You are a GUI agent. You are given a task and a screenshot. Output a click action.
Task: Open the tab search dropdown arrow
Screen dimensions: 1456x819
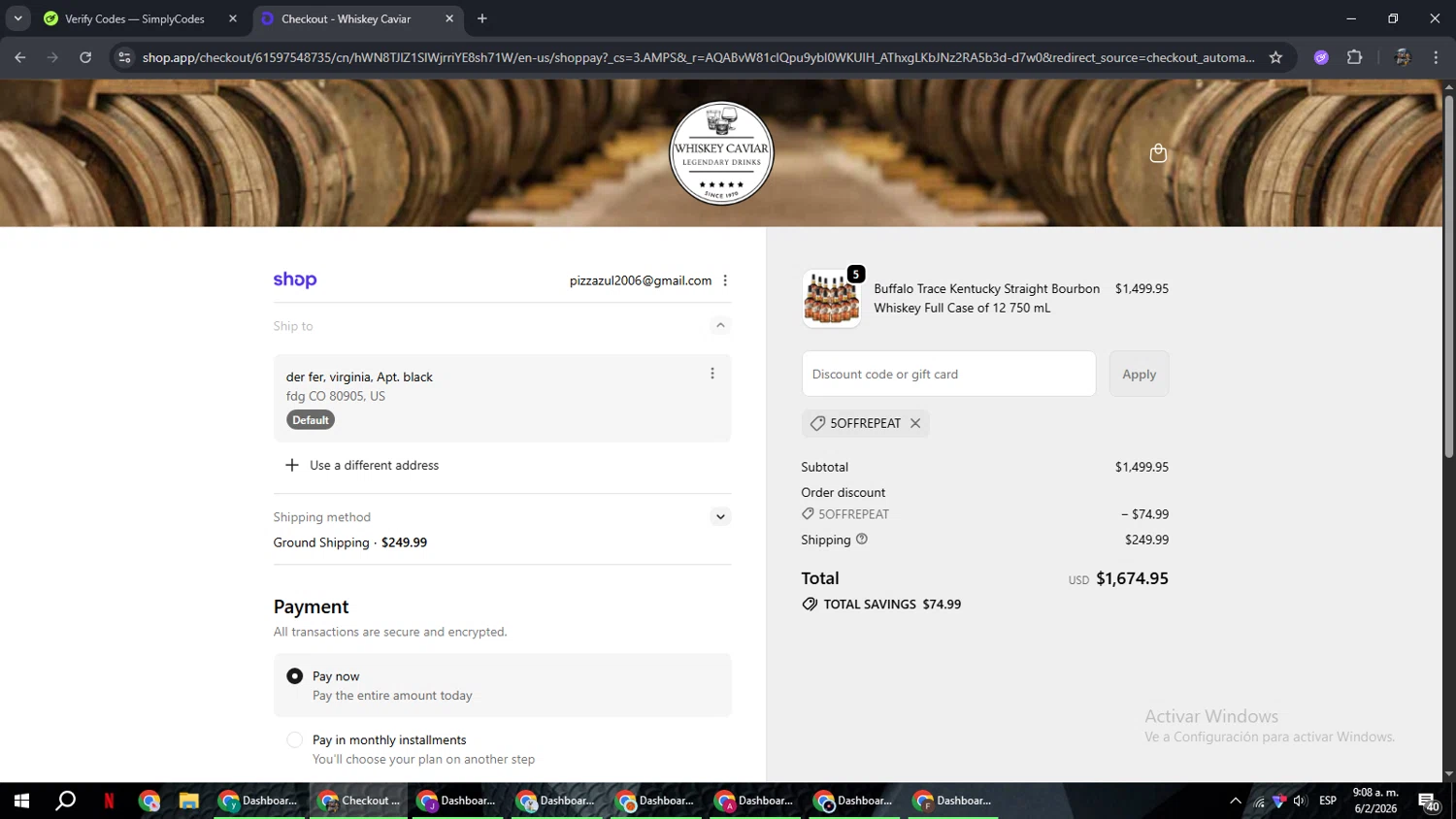pyautogui.click(x=17, y=18)
